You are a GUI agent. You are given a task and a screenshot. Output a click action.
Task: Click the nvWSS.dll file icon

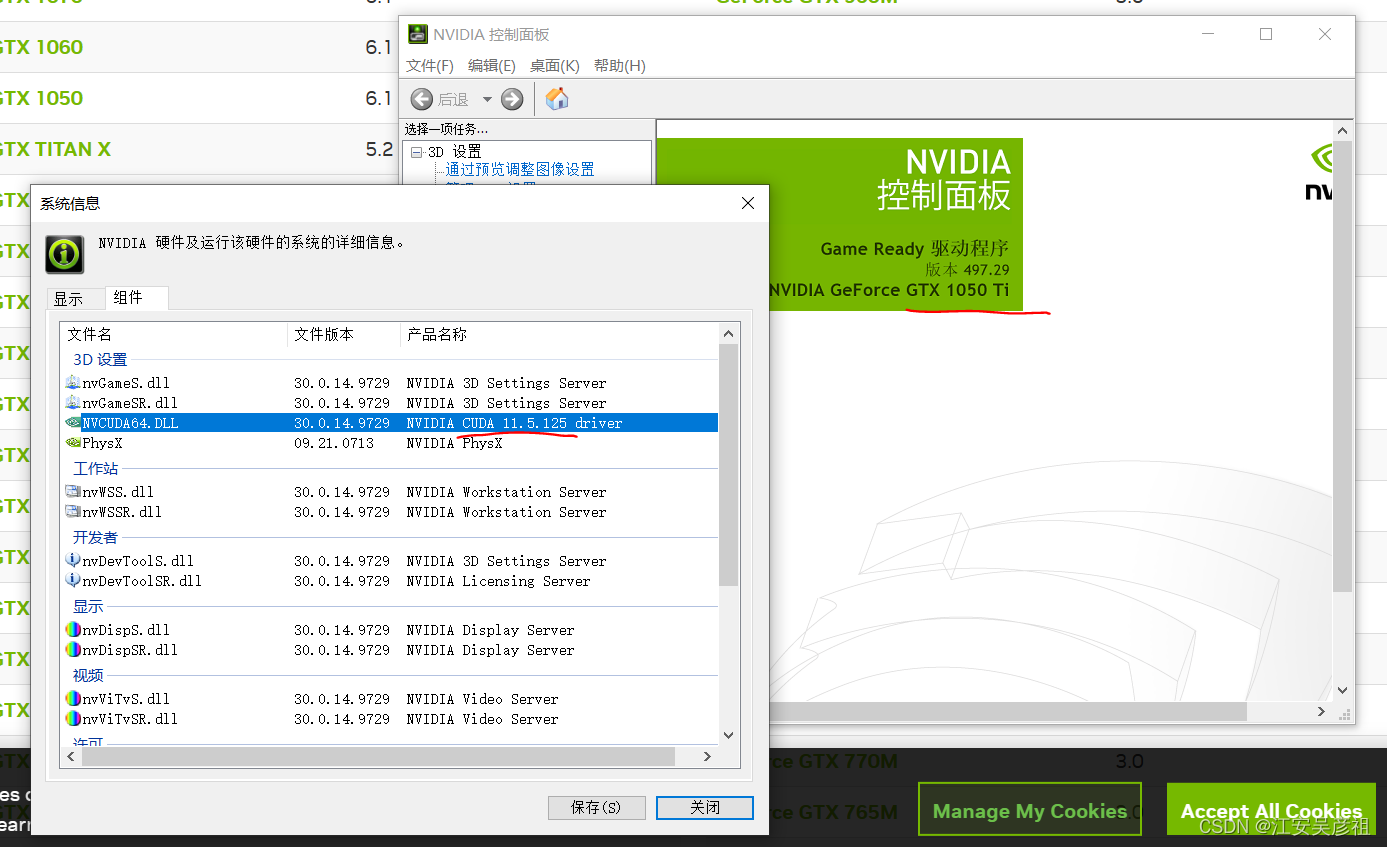73,491
